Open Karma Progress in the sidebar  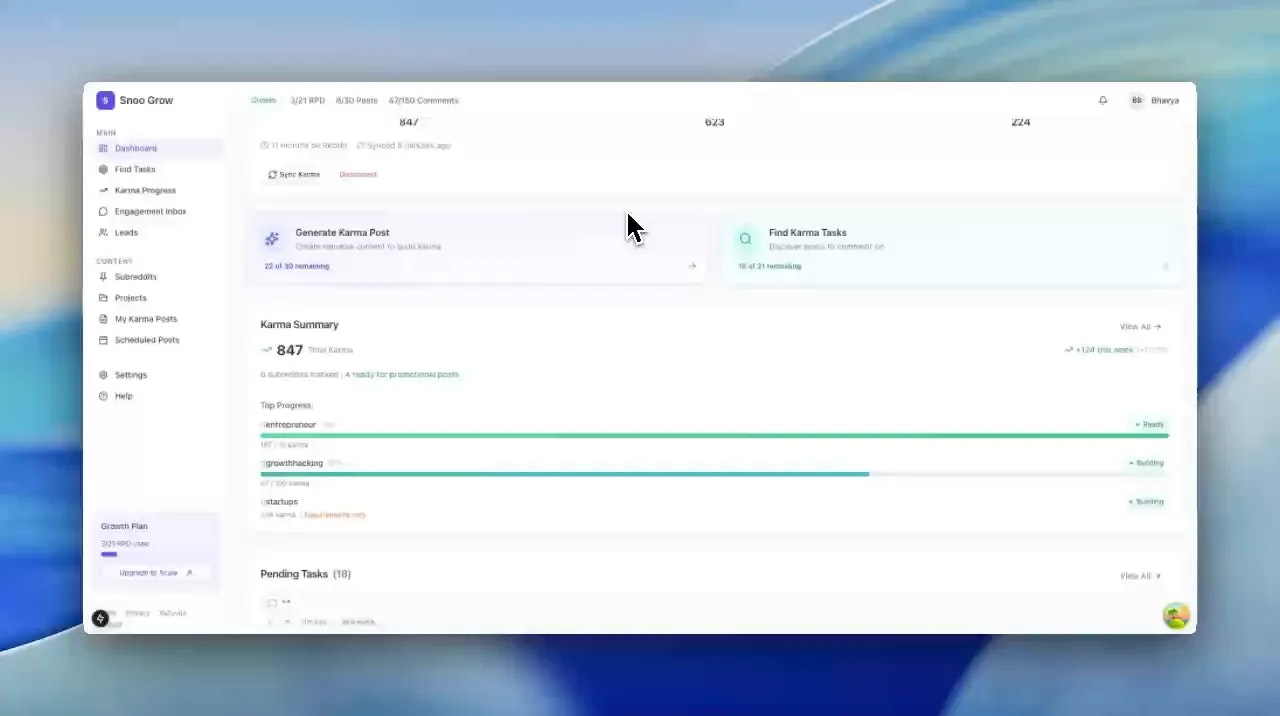[144, 190]
